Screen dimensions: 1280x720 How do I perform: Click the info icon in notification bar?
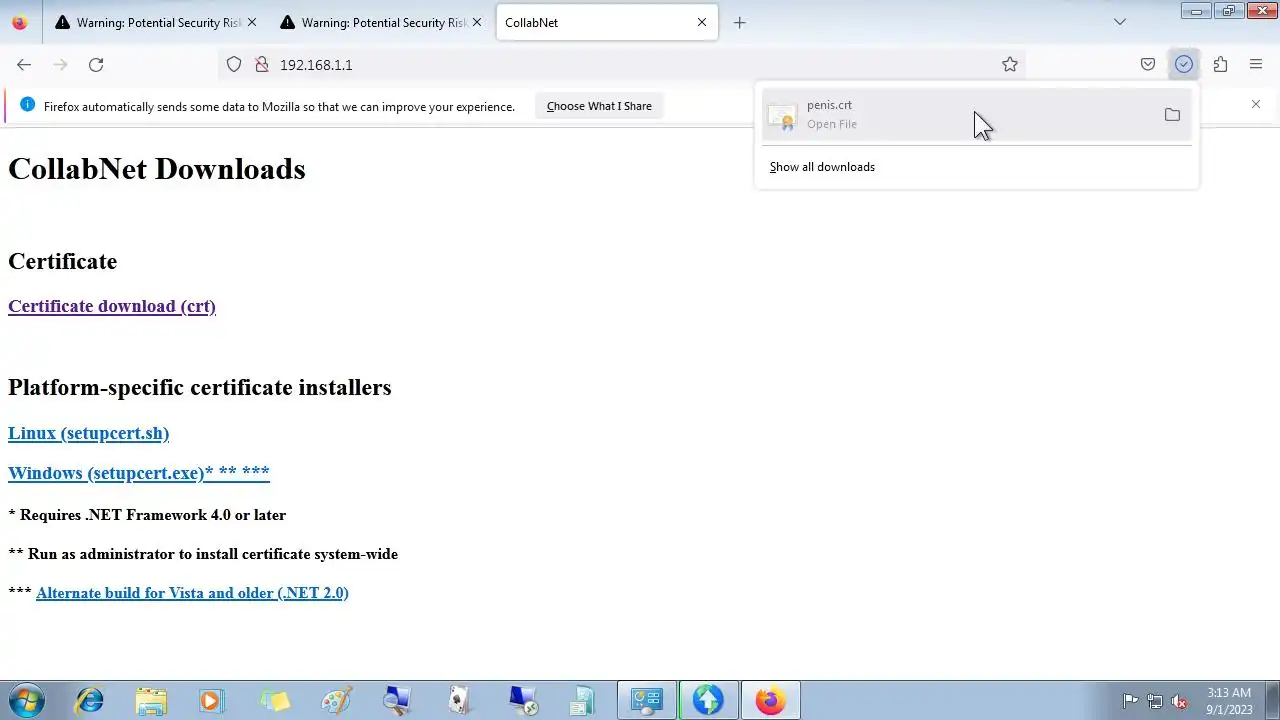pyautogui.click(x=27, y=105)
